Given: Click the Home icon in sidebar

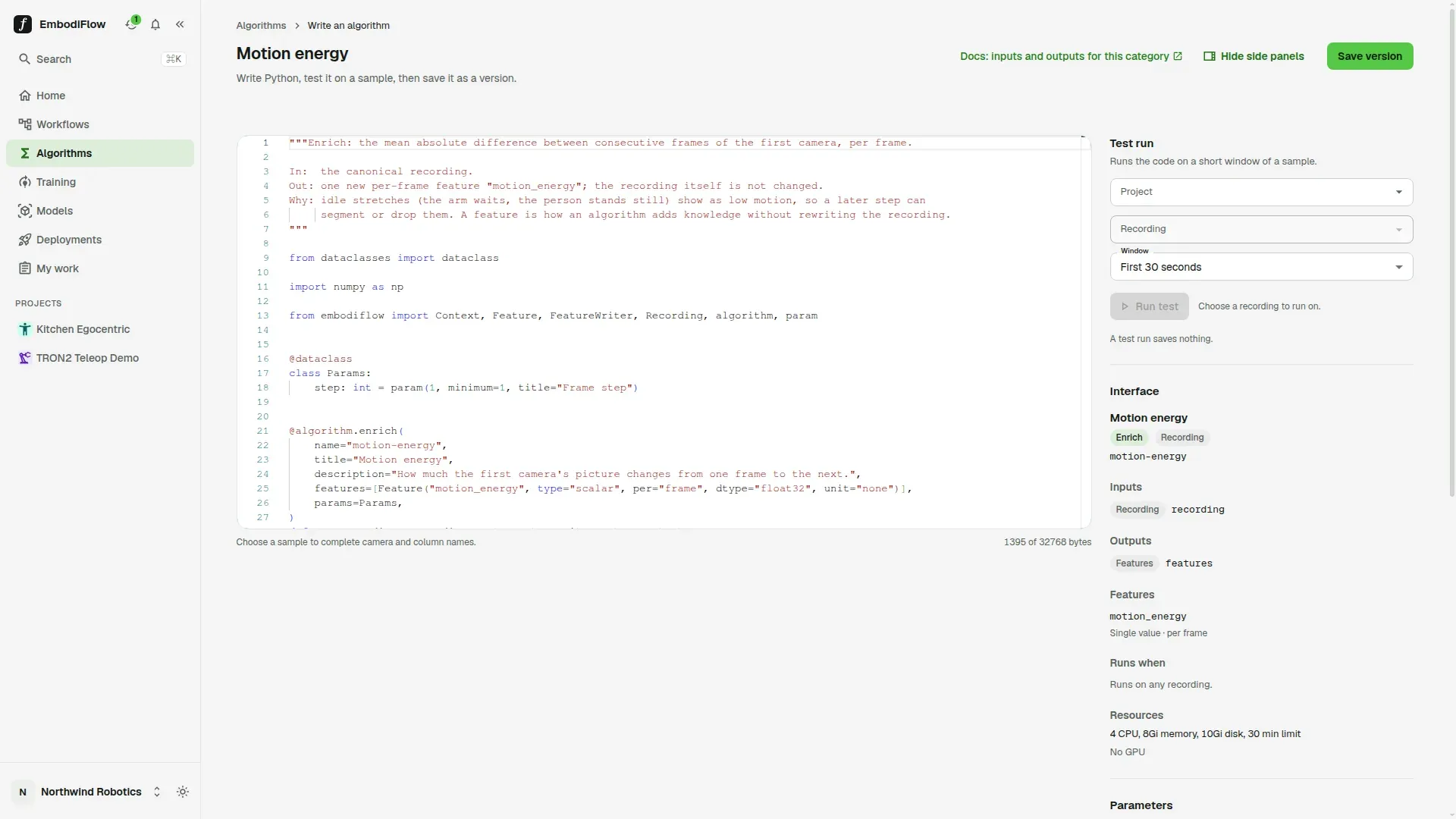Looking at the screenshot, I should [x=25, y=96].
